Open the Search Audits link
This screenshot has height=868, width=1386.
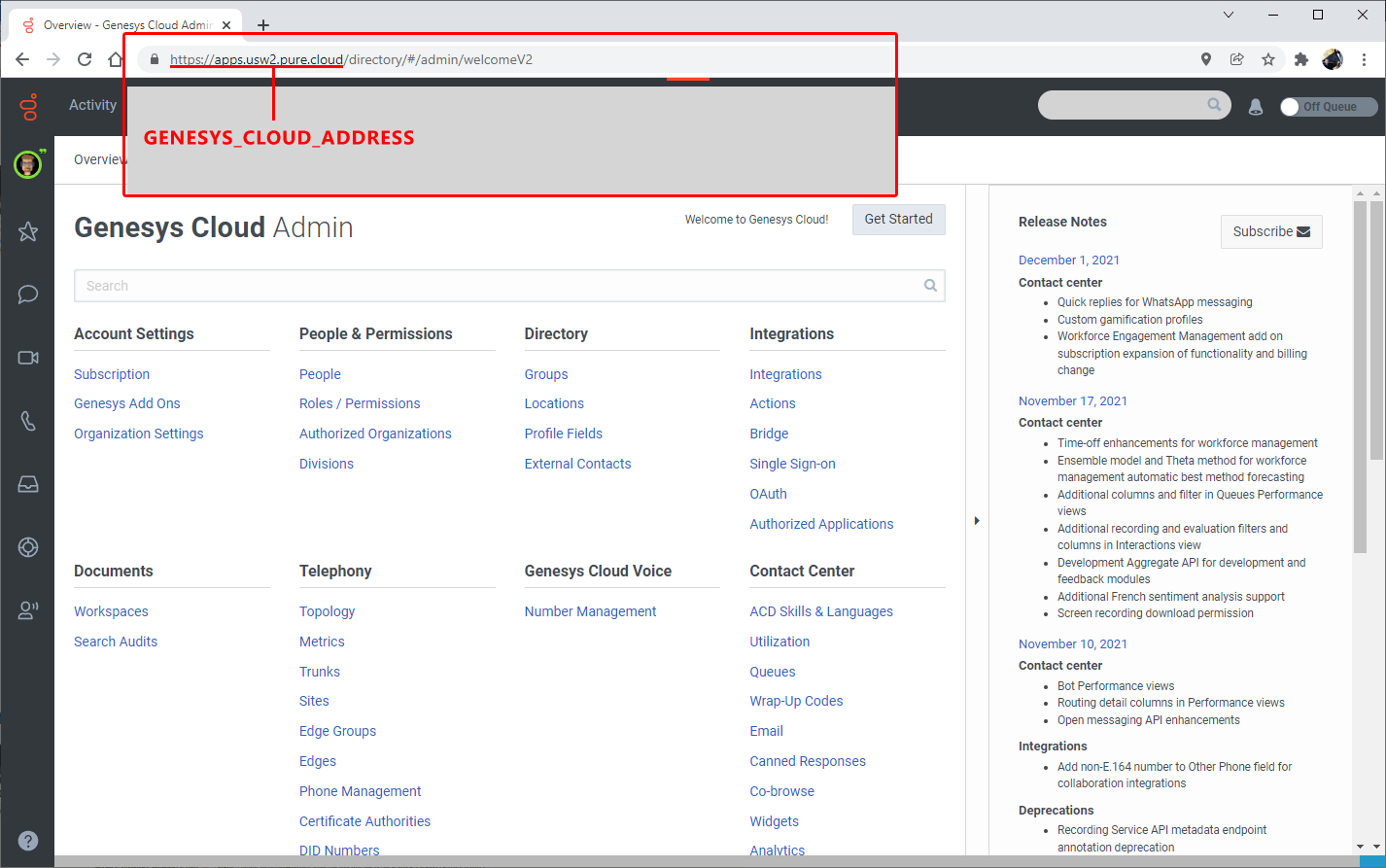pyautogui.click(x=116, y=642)
